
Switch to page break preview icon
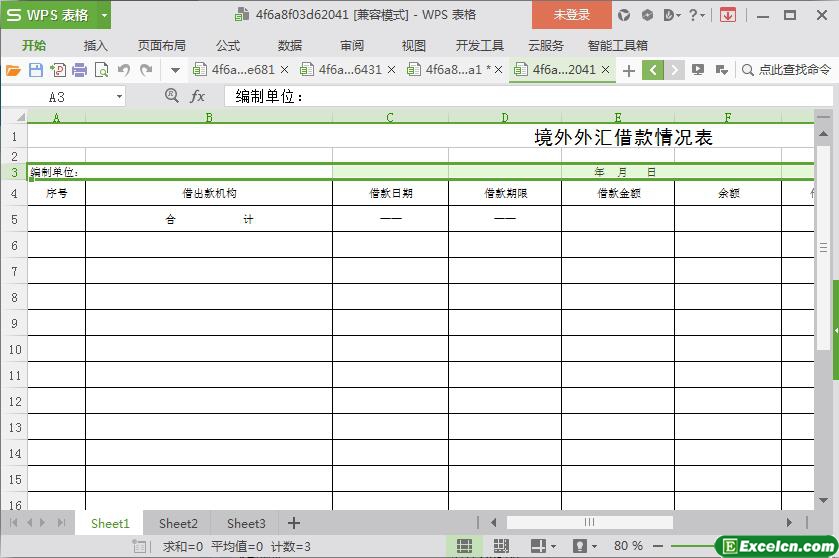[501, 546]
